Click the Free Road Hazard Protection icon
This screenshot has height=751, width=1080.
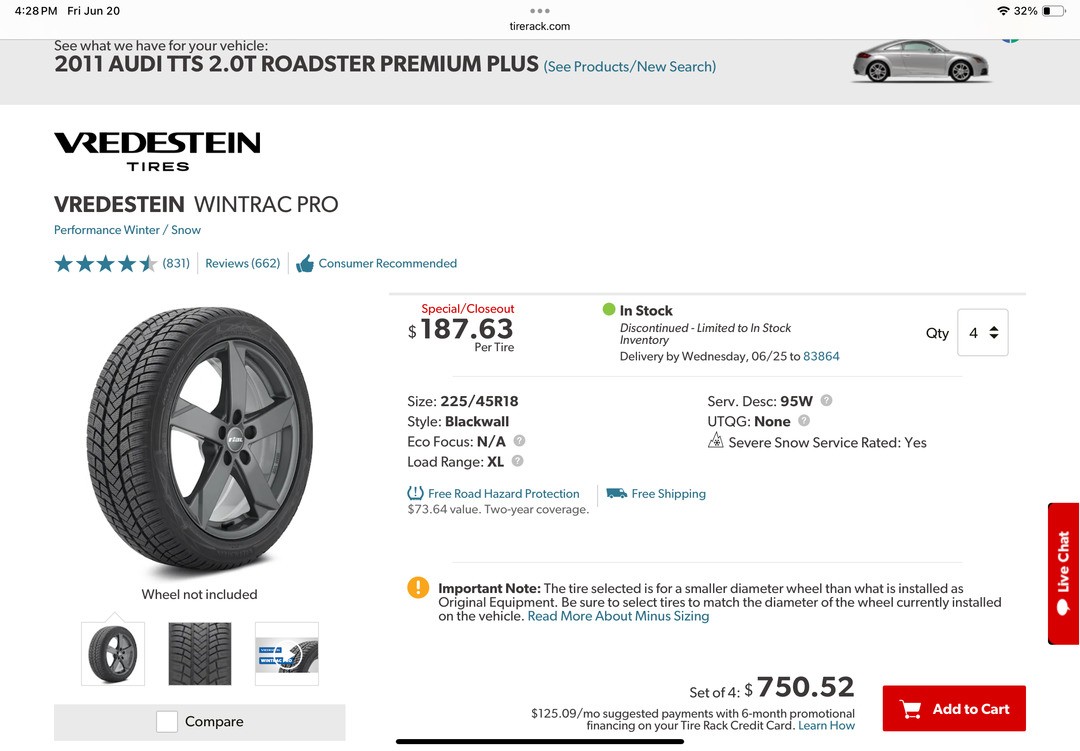[x=415, y=493]
